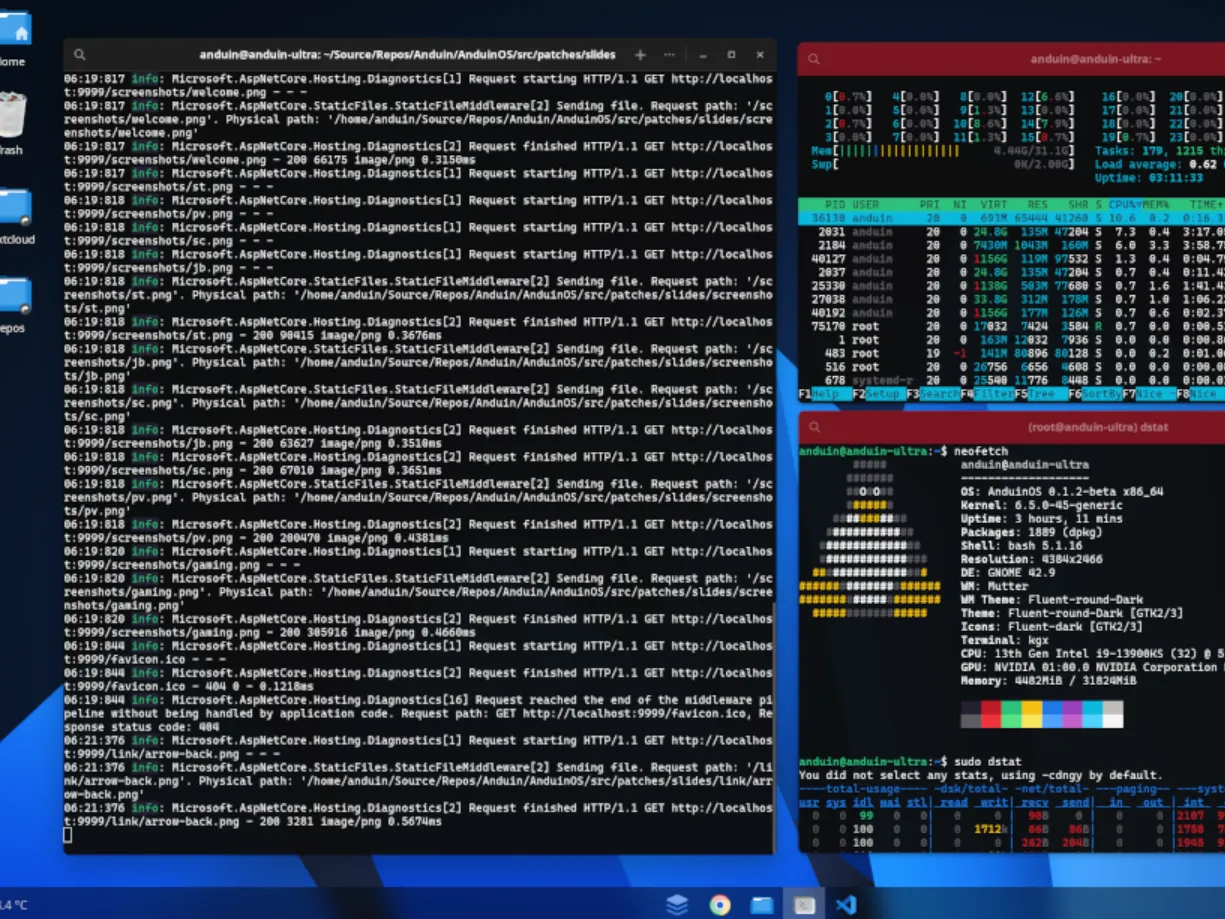
Task: Click the stacked layers icon in the taskbar
Action: pyautogui.click(x=677, y=903)
